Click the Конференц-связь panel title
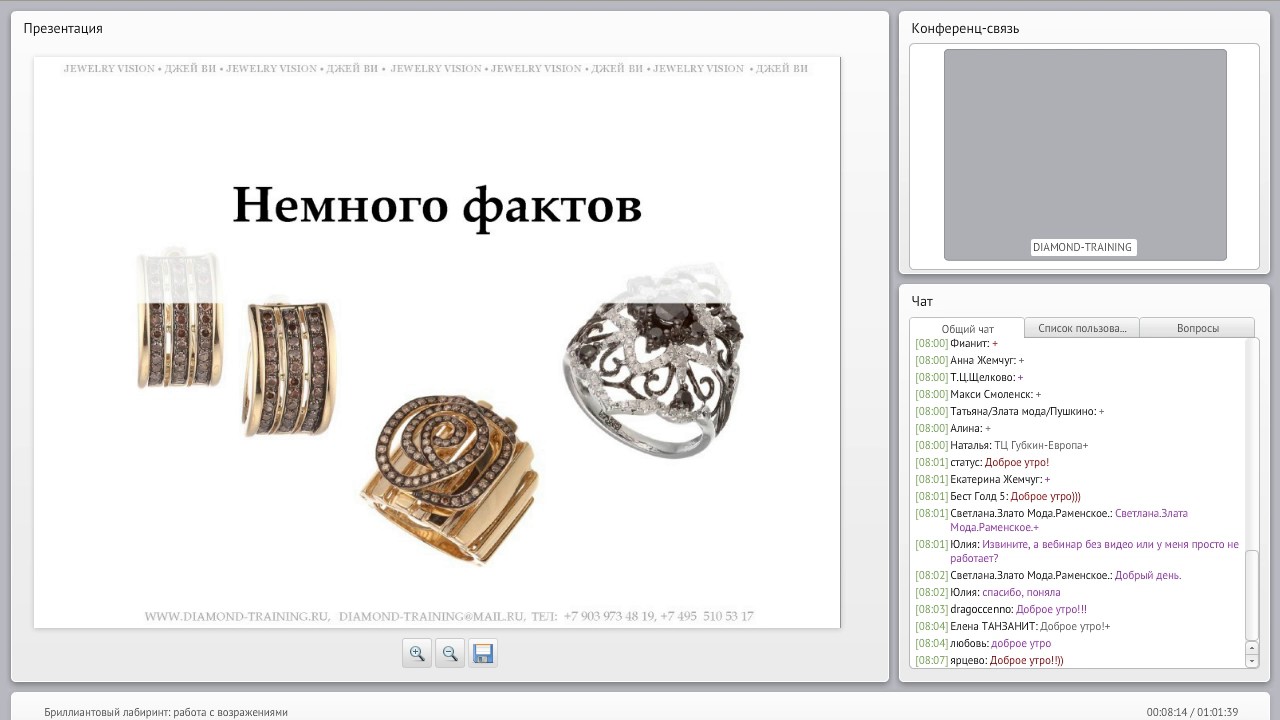 click(x=965, y=28)
